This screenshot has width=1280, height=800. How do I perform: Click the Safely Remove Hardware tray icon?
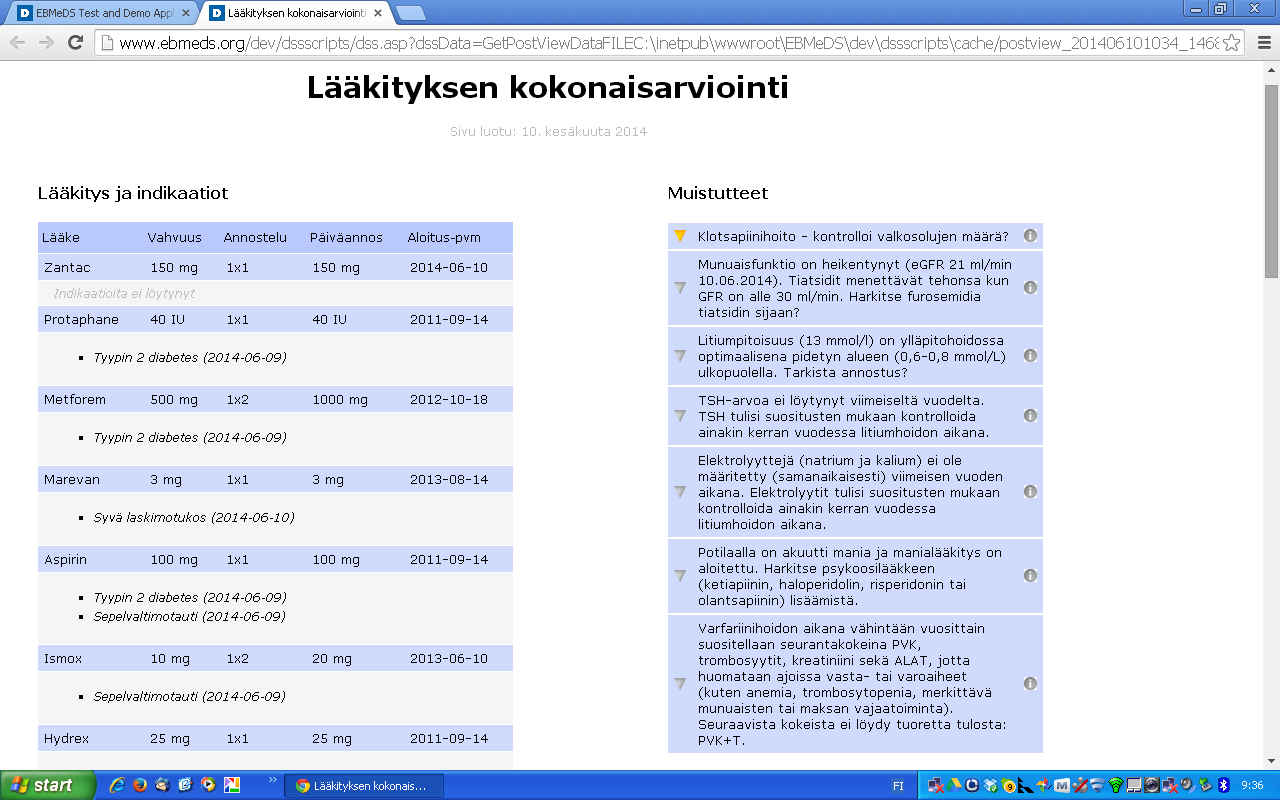pos(1204,785)
